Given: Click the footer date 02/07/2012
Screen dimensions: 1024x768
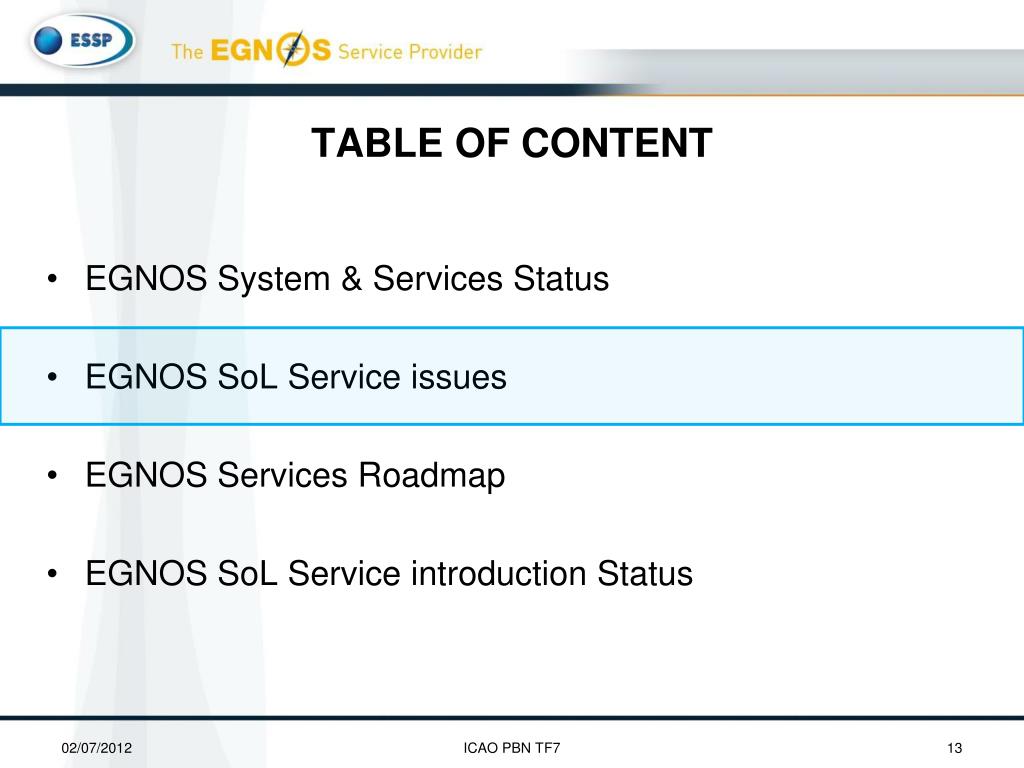Looking at the screenshot, I should (x=97, y=748).
